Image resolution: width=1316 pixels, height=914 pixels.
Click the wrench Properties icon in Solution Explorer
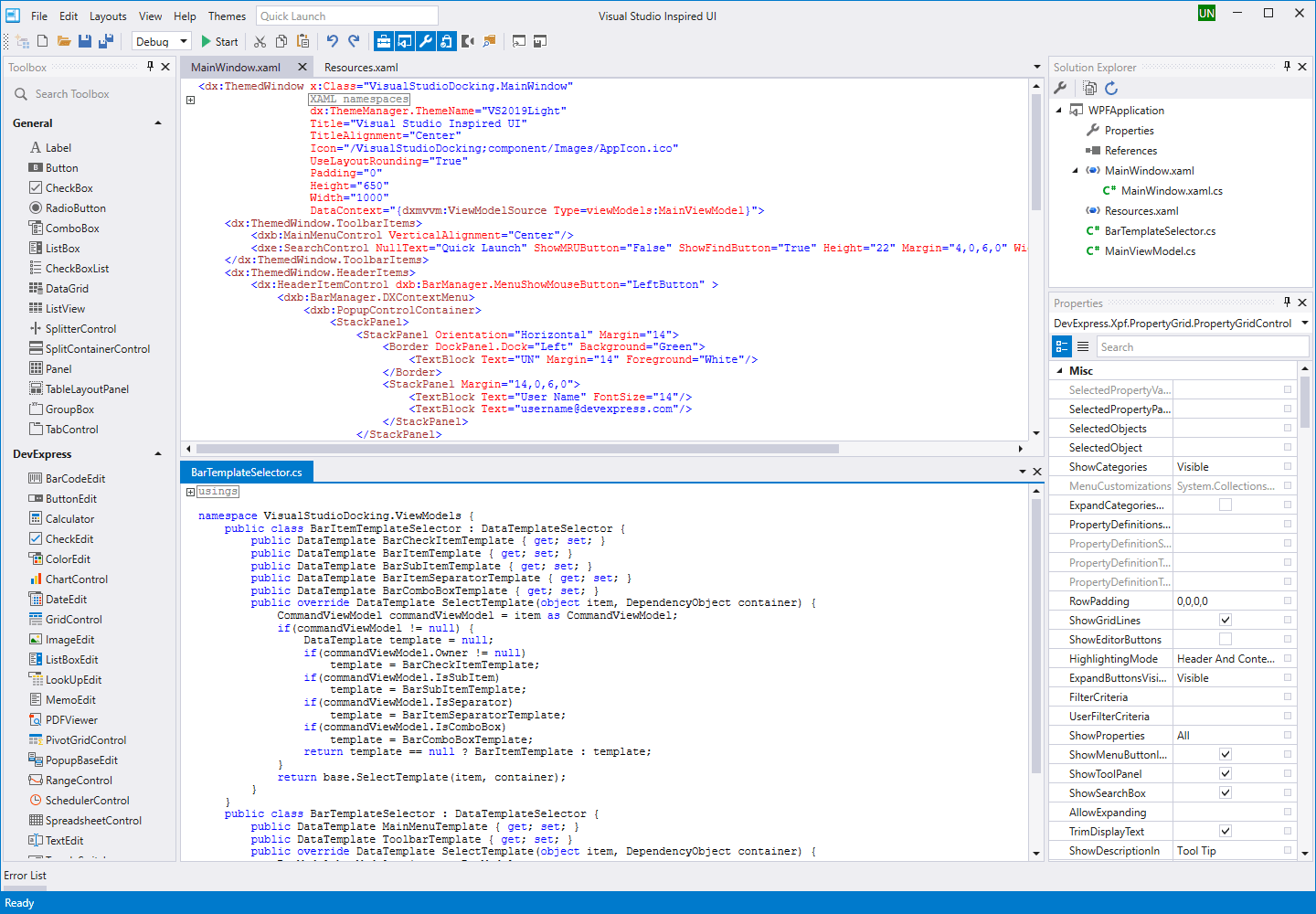point(1062,88)
